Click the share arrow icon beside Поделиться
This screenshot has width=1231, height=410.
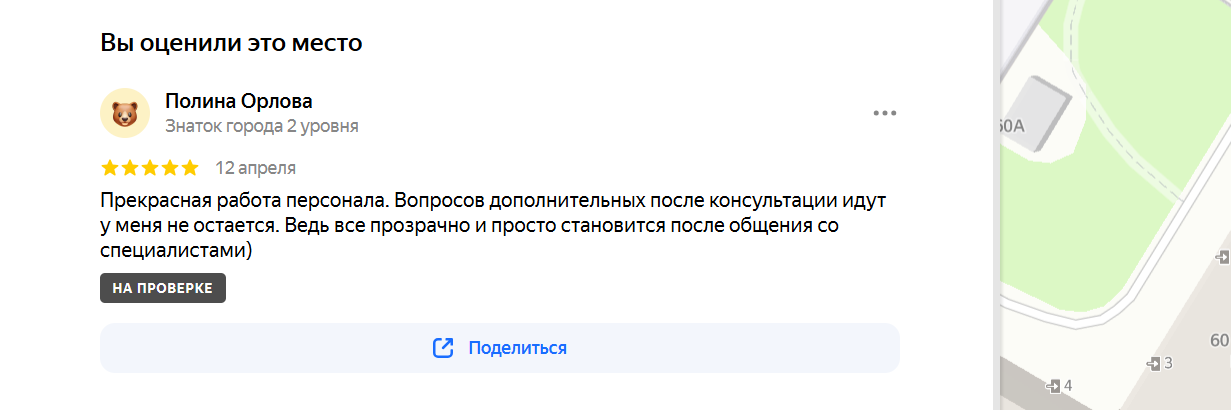(x=443, y=348)
